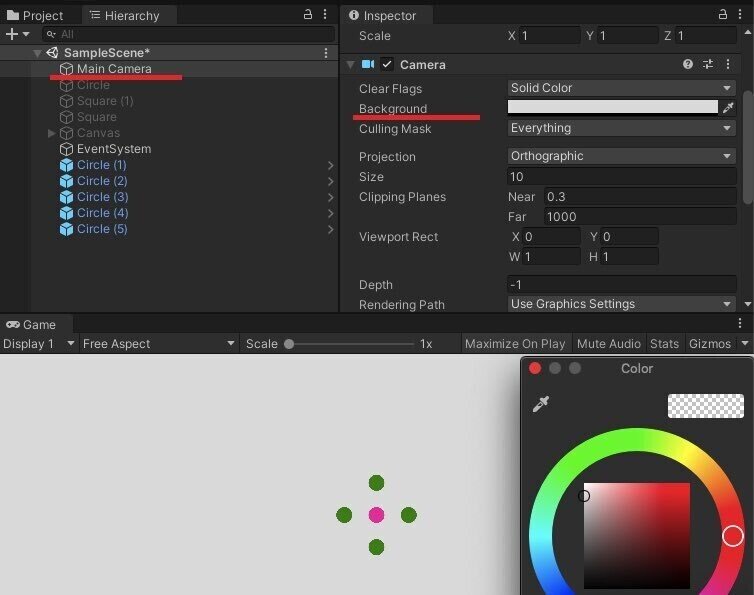Screen dimensions: 754x595
Task: Switch to the Project tab
Action: (x=35, y=15)
